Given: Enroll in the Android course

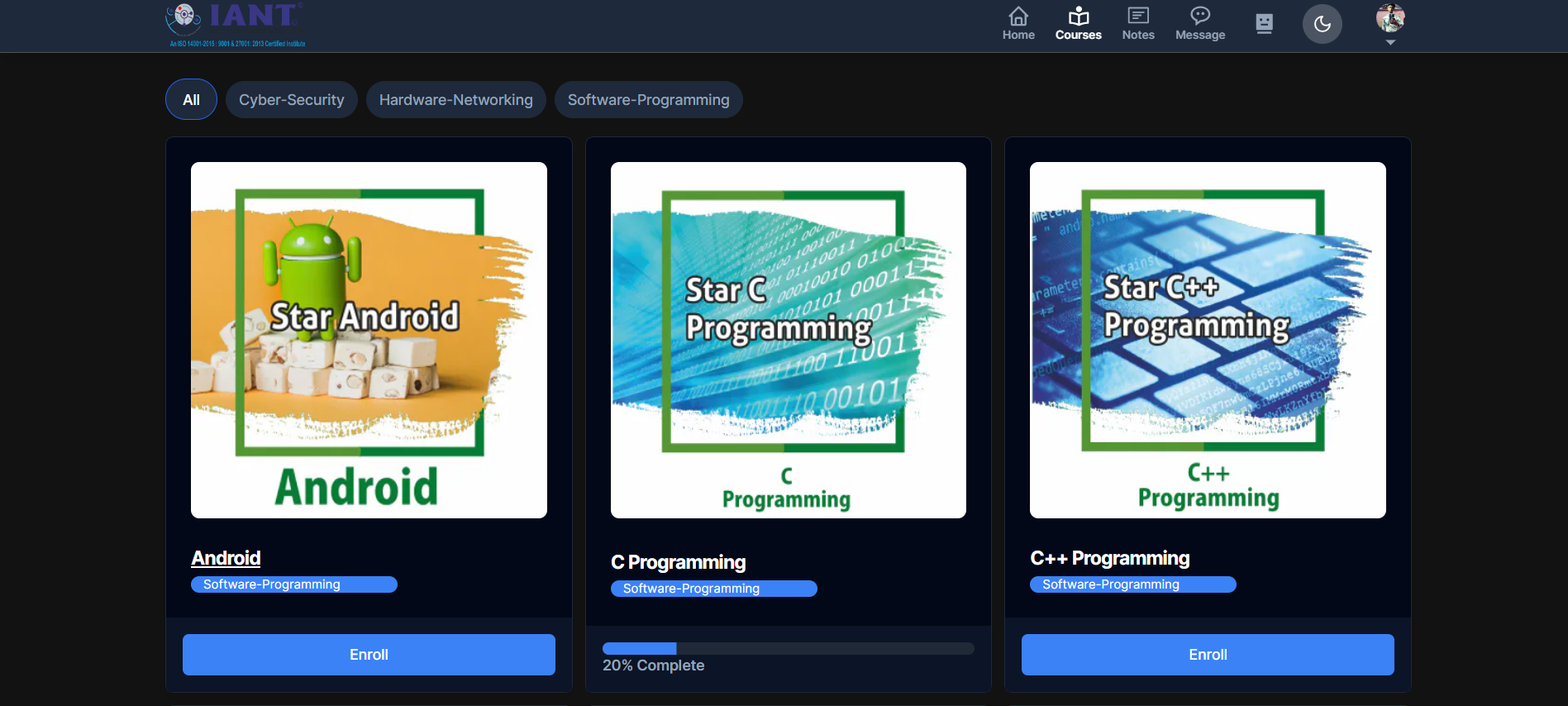Looking at the screenshot, I should click(x=369, y=655).
